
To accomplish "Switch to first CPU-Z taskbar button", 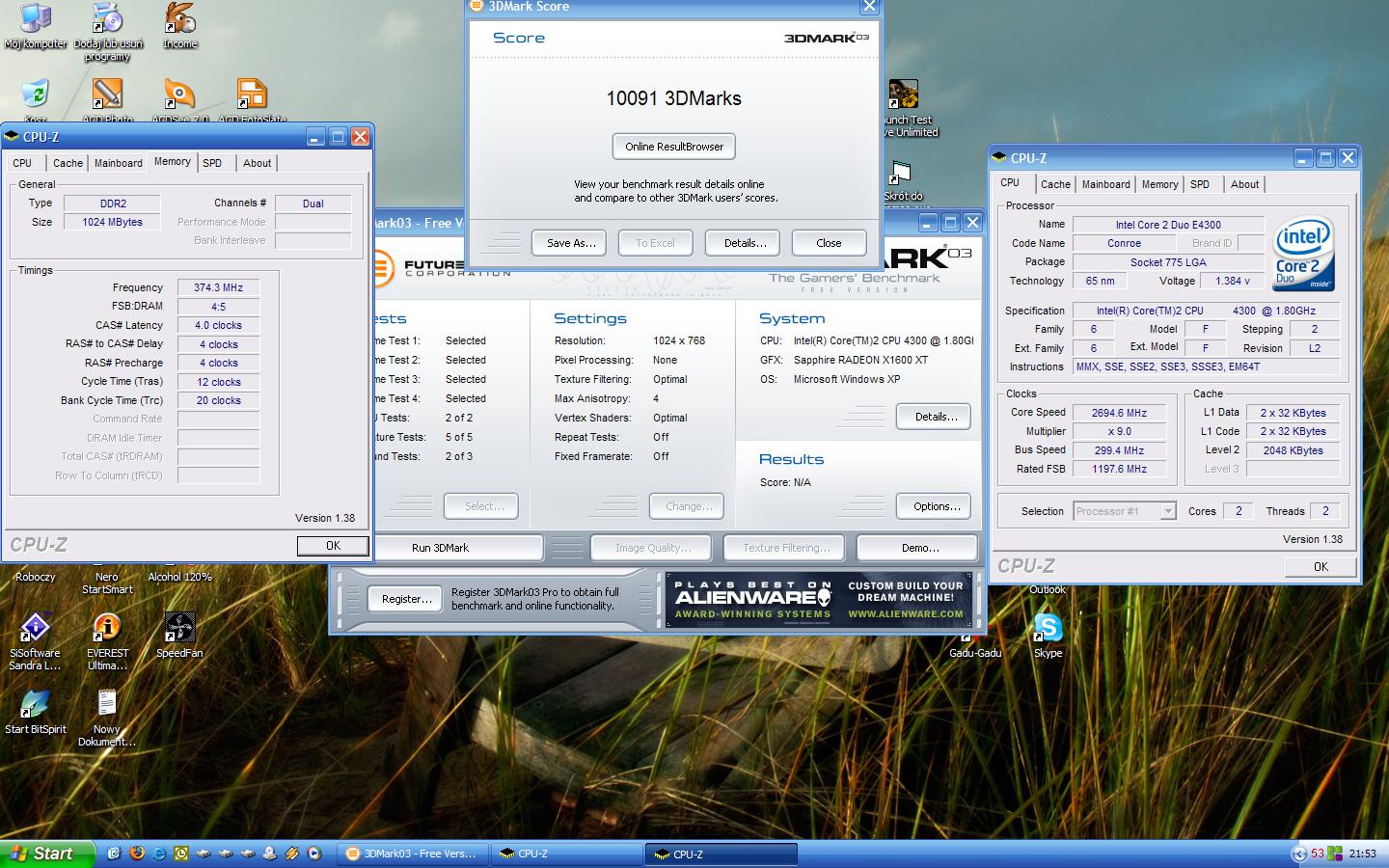I will (566, 854).
